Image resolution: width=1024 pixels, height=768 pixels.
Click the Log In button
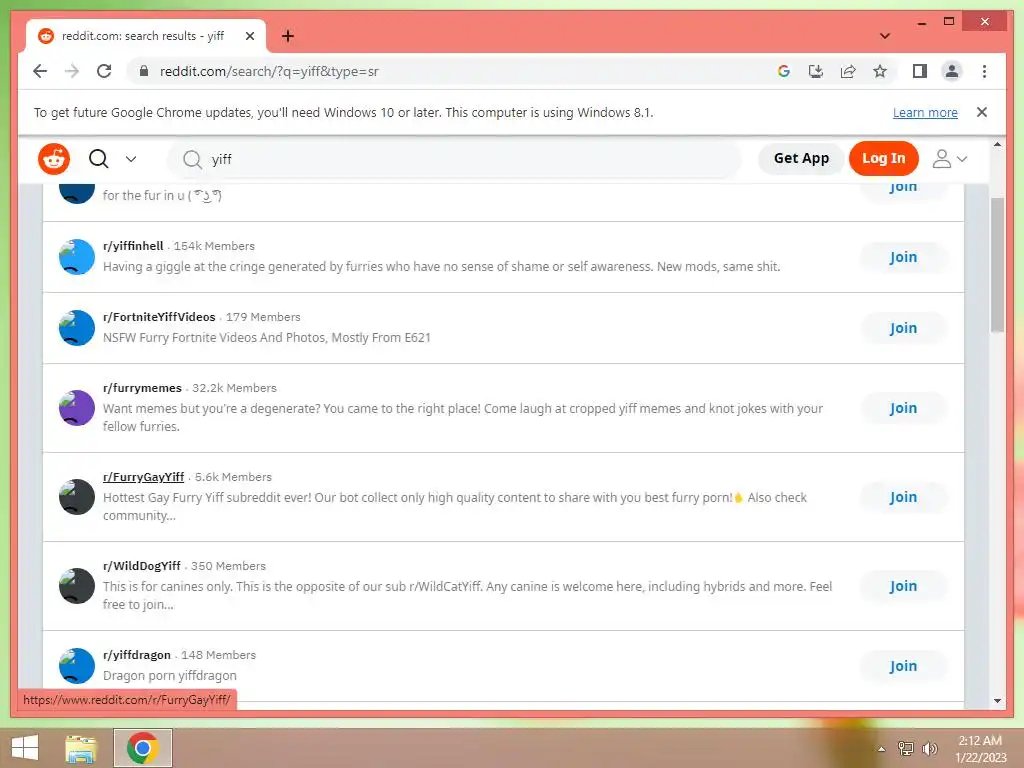883,158
